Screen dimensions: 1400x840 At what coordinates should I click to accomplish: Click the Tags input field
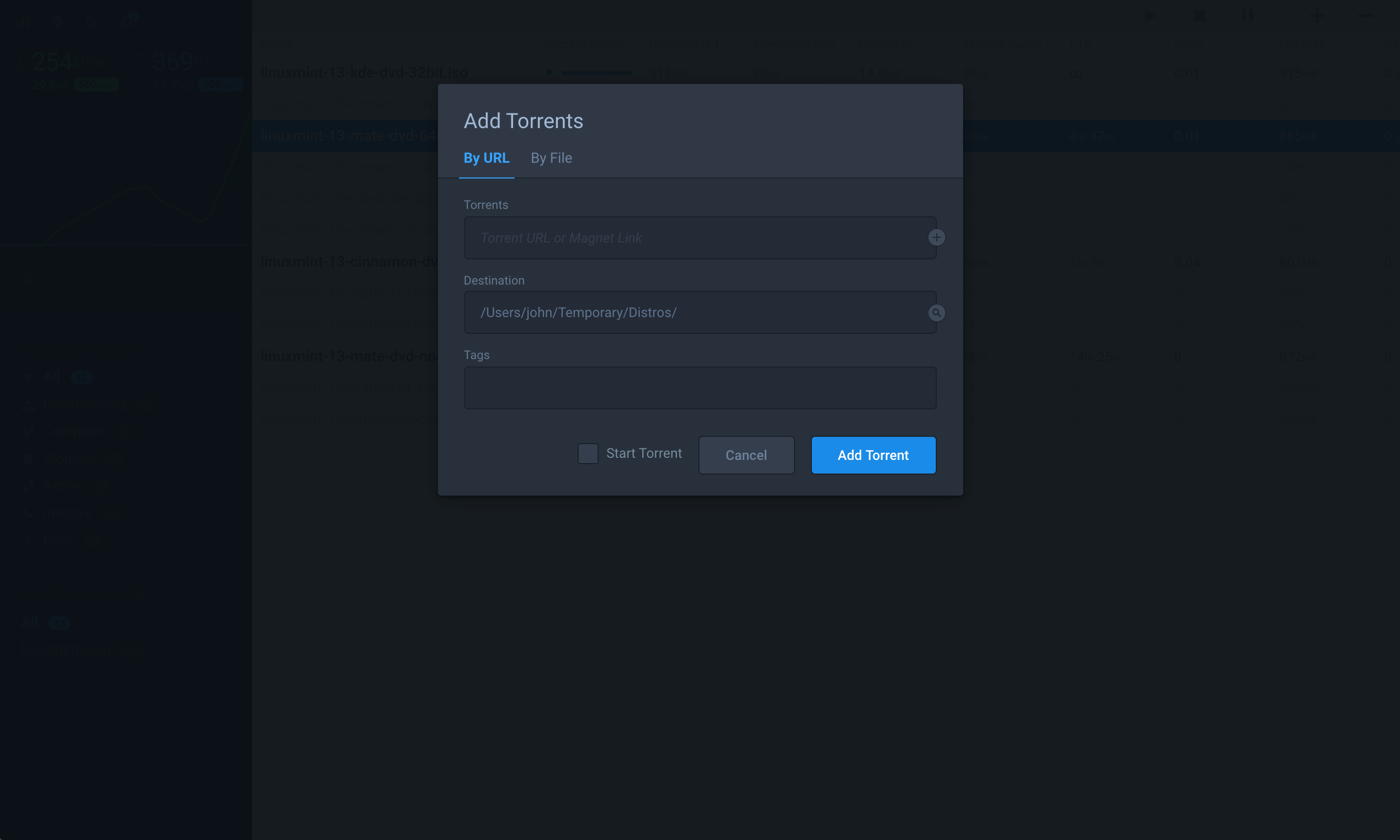(x=699, y=388)
